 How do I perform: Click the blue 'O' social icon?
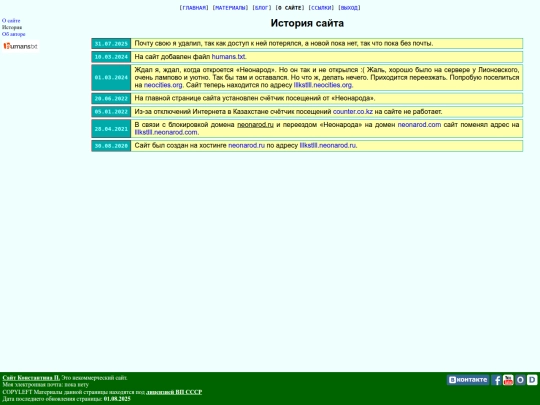coord(520,380)
